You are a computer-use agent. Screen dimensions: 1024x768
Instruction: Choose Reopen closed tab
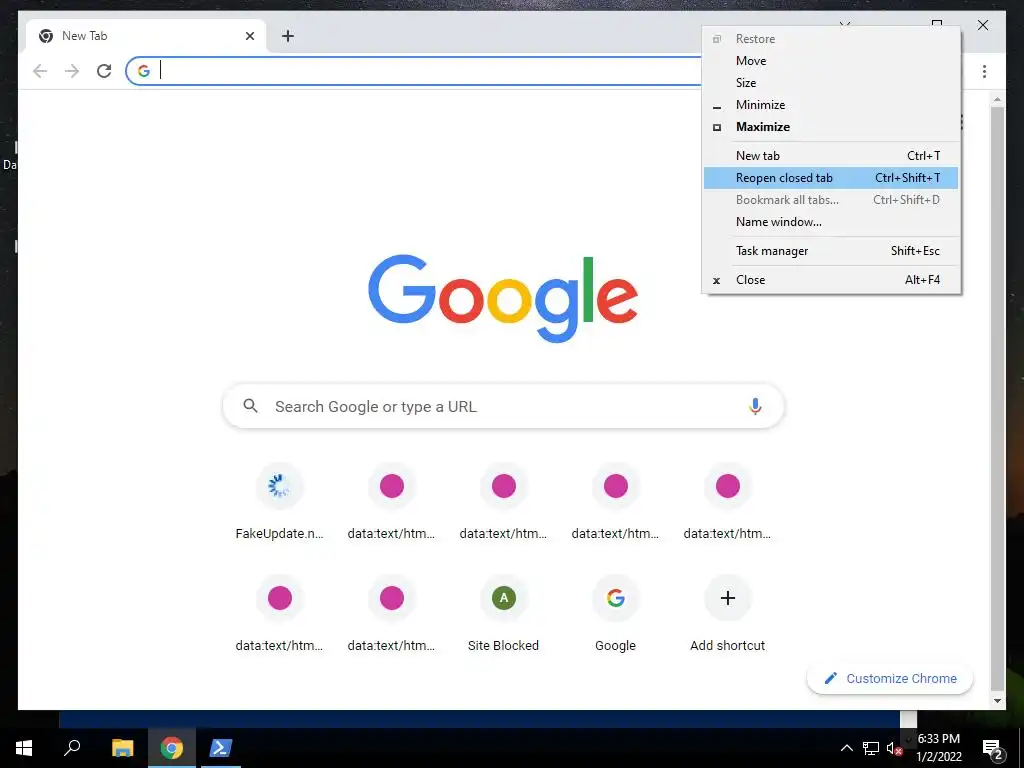point(831,178)
